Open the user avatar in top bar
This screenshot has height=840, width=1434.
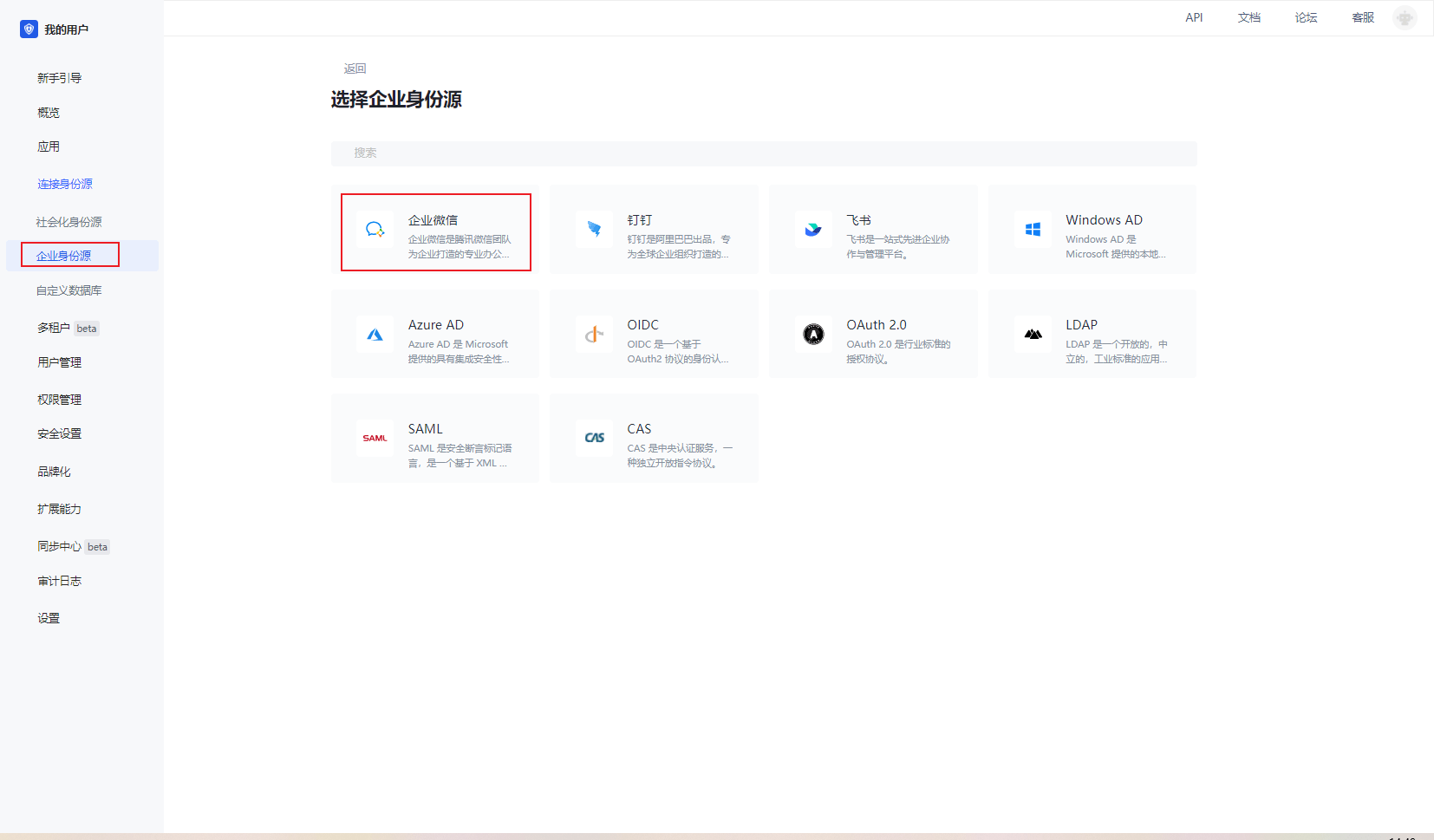point(1405,17)
